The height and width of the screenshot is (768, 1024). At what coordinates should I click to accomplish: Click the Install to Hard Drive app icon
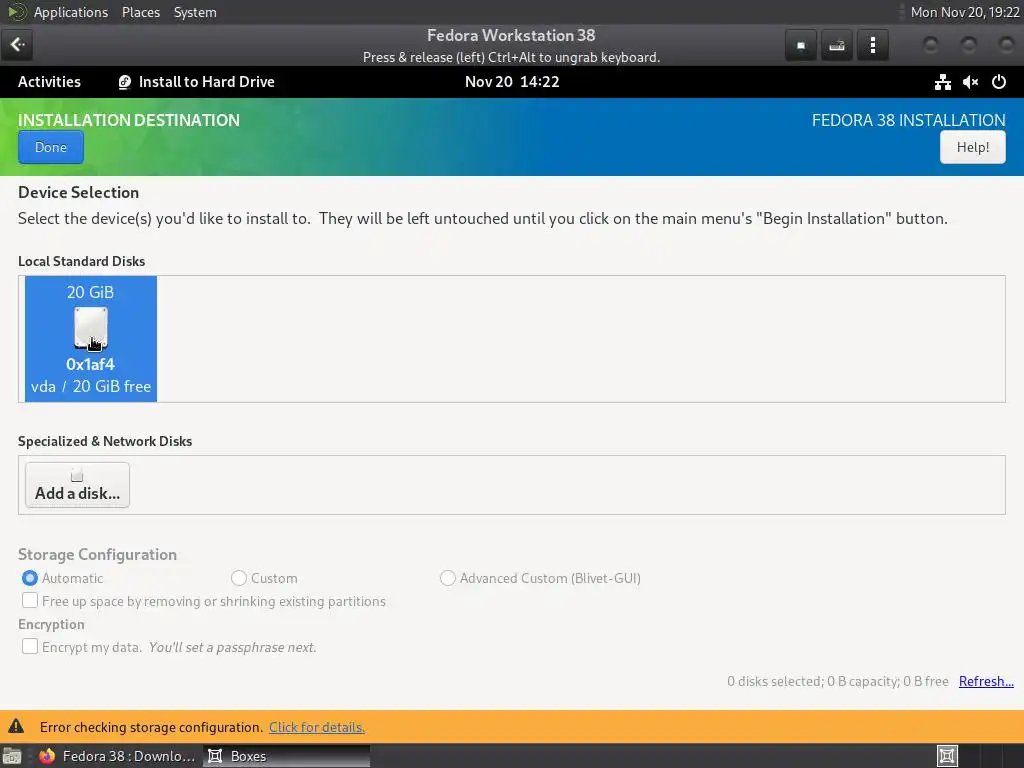click(x=124, y=82)
